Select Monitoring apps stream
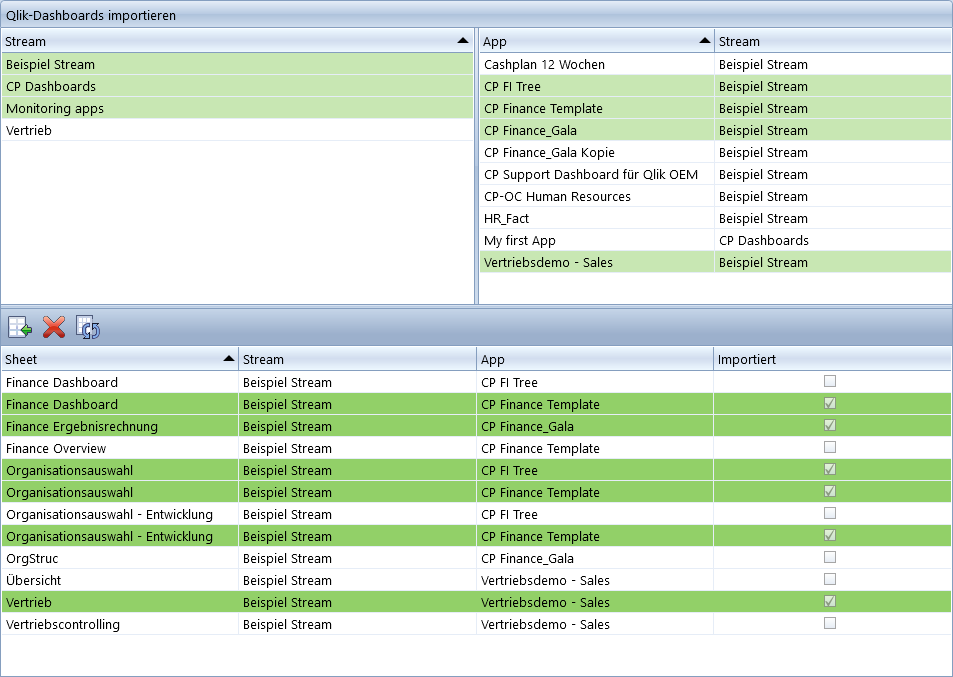The height and width of the screenshot is (677, 953). click(x=237, y=108)
